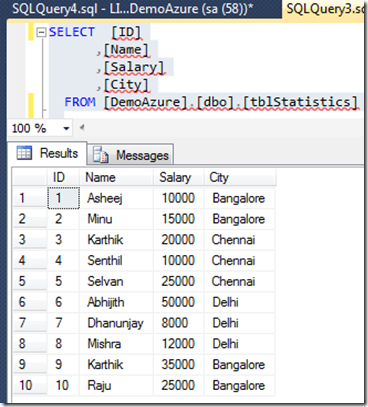The width and height of the screenshot is (368, 407).
Task: Open the 100 % zoom dropdown
Action: (x=66, y=128)
